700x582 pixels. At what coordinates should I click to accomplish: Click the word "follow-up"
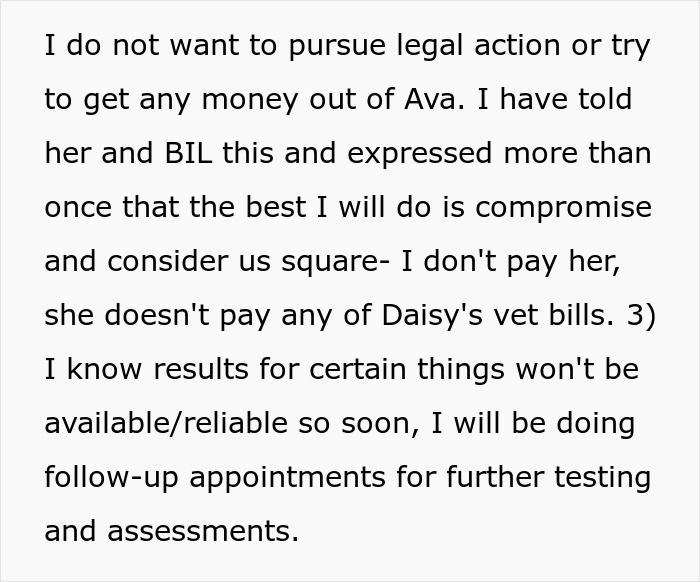tap(112, 478)
